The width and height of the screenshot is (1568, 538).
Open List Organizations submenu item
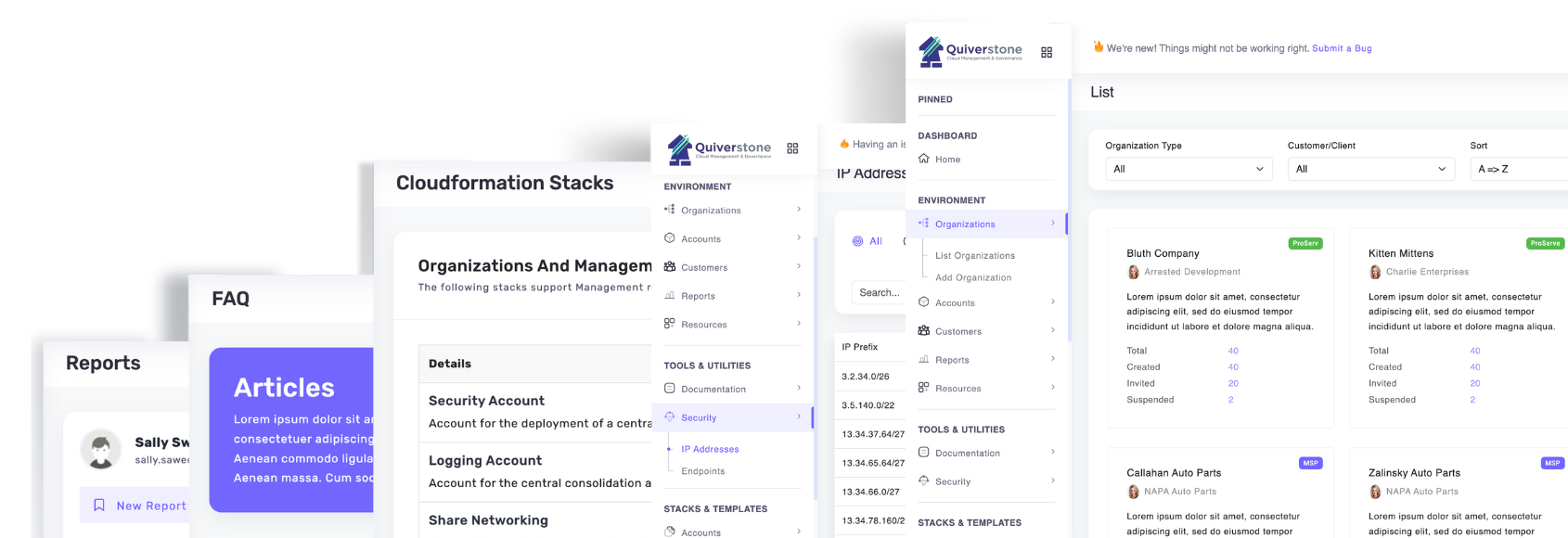[975, 256]
